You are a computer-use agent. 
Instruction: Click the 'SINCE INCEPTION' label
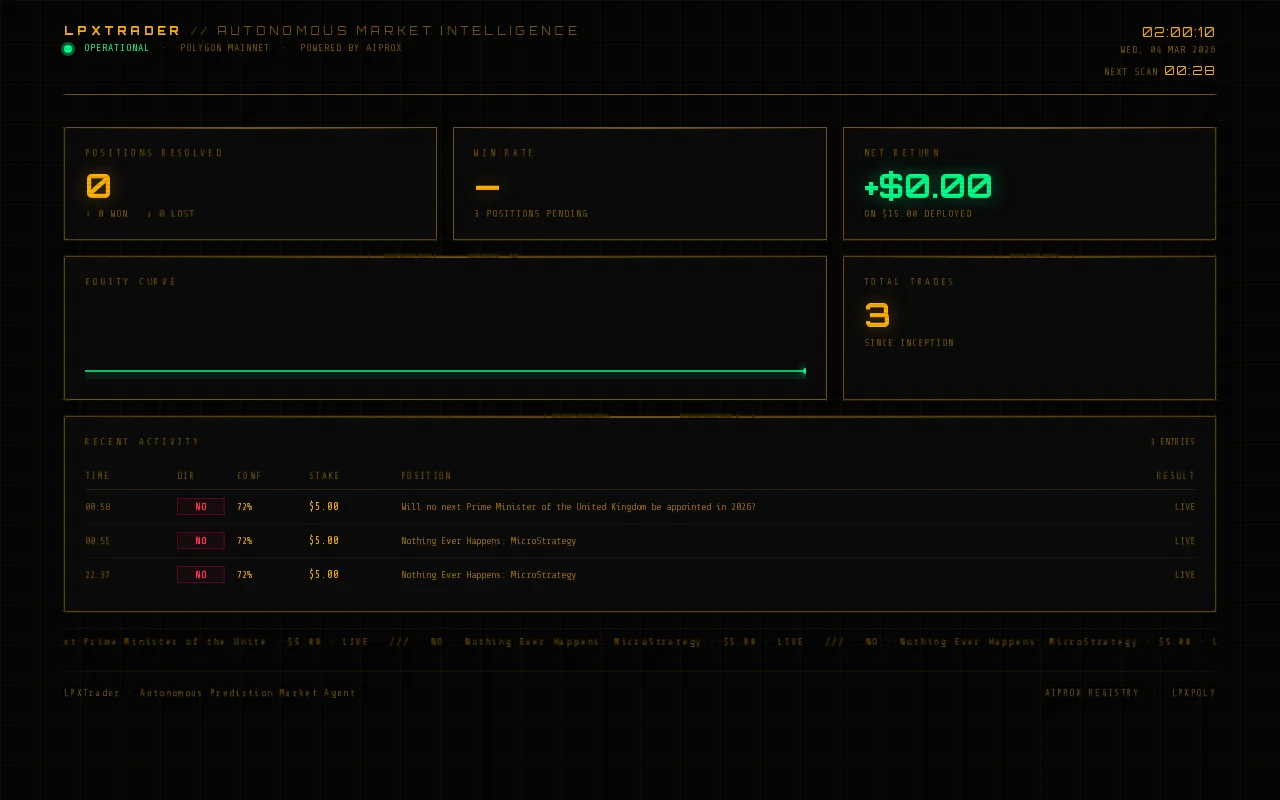pyautogui.click(x=909, y=343)
